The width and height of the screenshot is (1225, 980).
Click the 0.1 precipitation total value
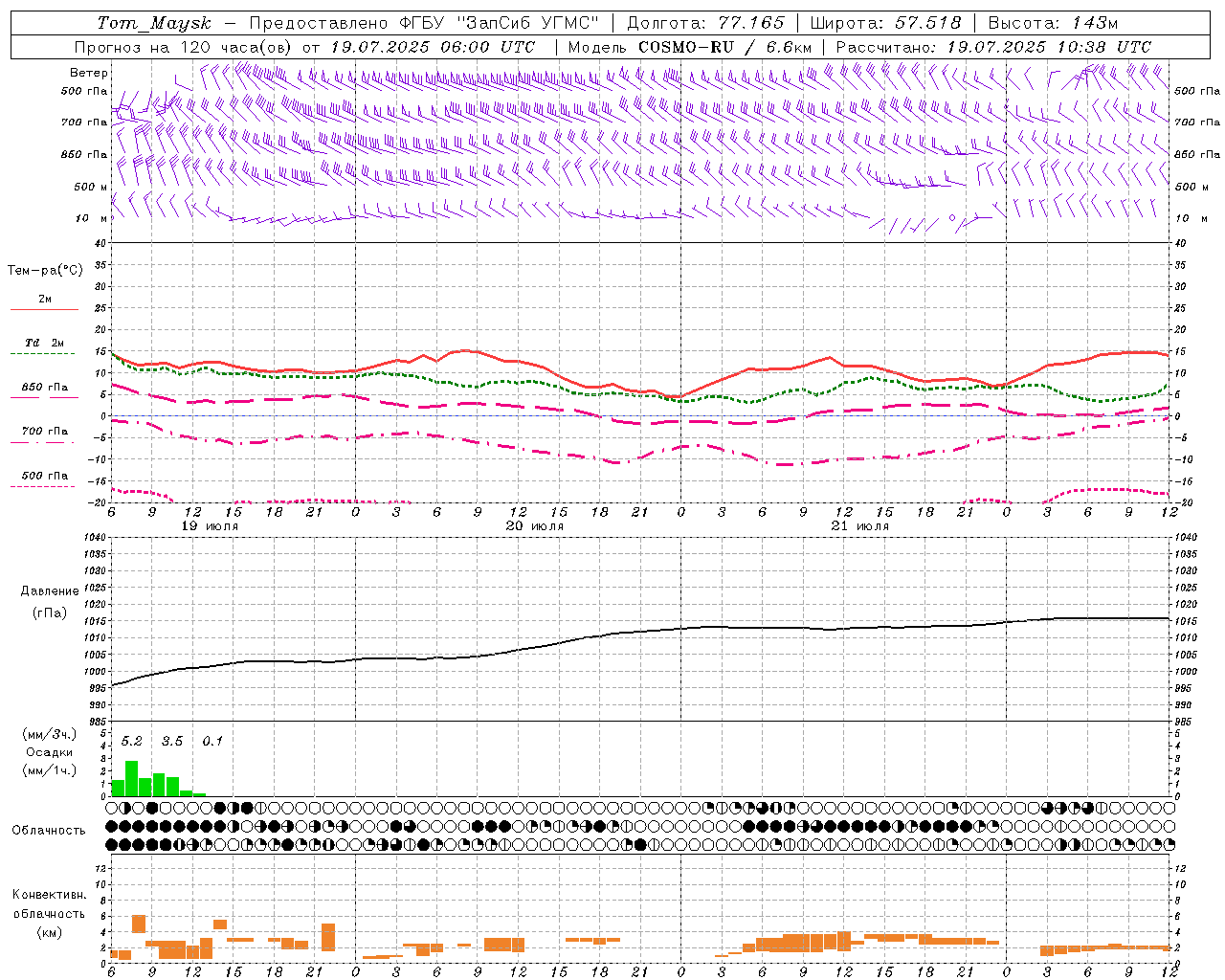(212, 741)
